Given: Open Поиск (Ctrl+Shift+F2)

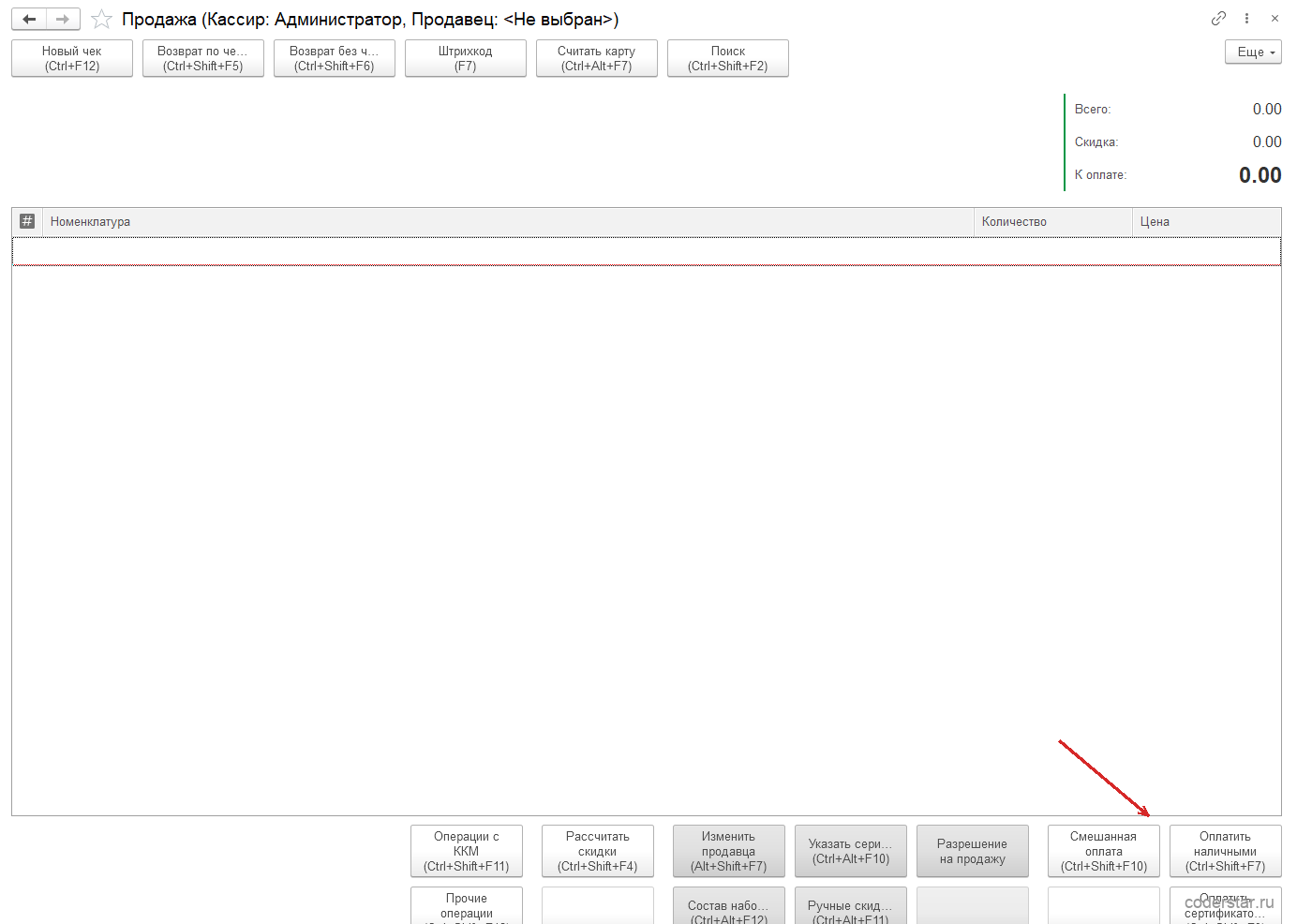Looking at the screenshot, I should point(728,58).
